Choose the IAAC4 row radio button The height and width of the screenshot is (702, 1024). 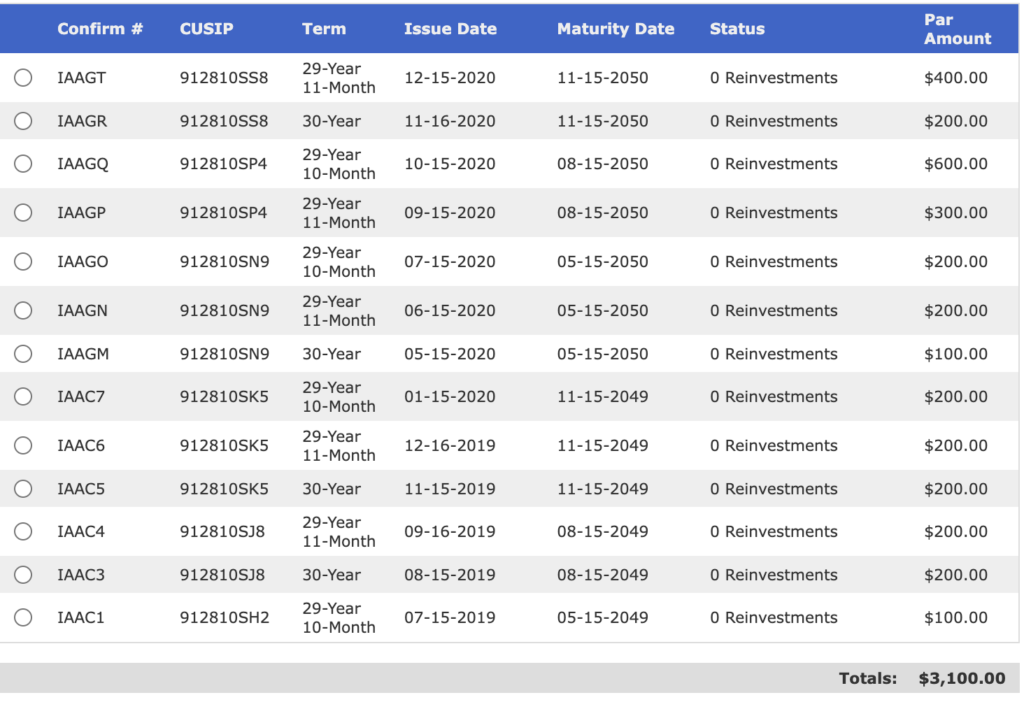23,532
